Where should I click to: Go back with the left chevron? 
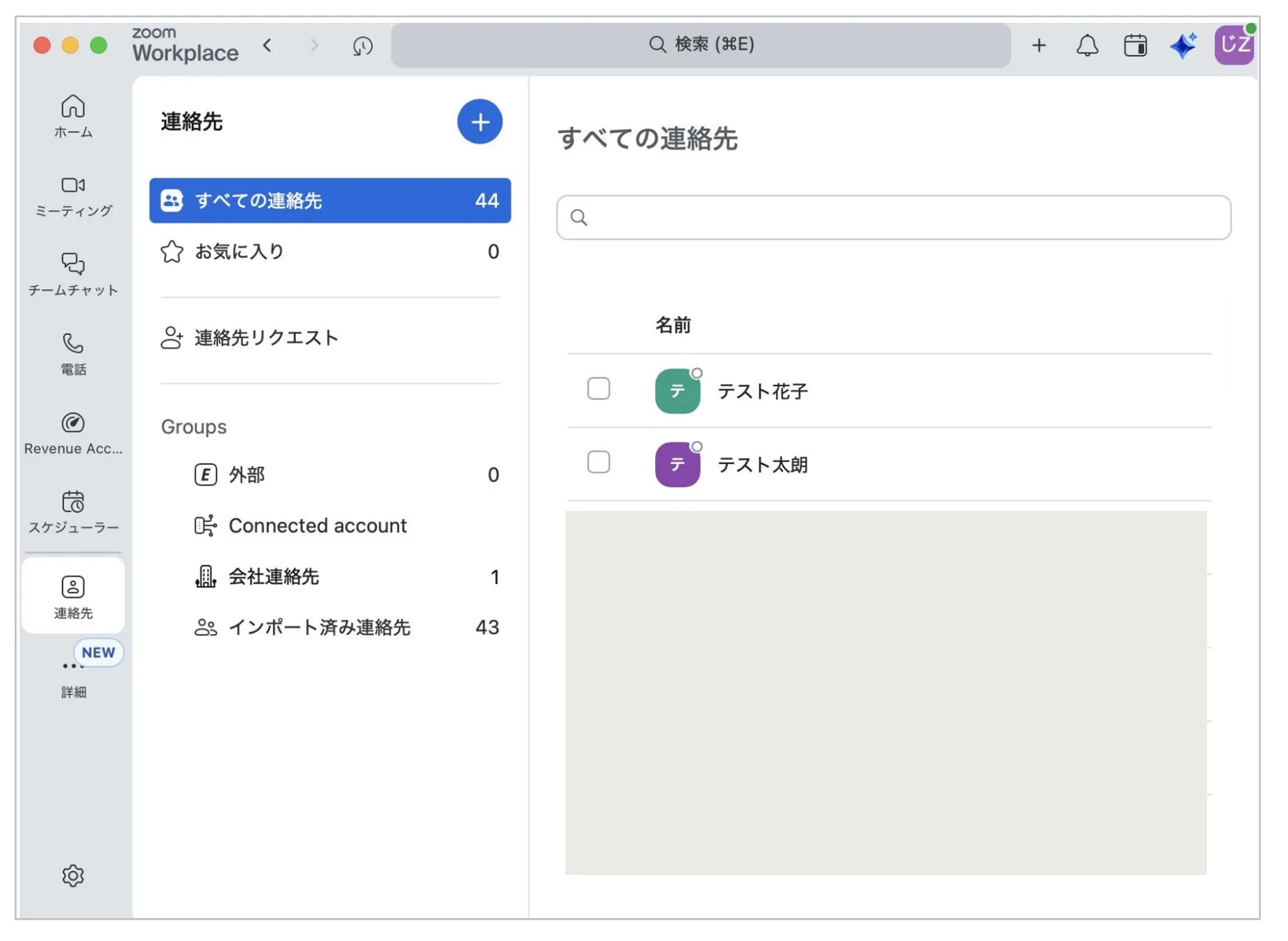[x=267, y=46]
